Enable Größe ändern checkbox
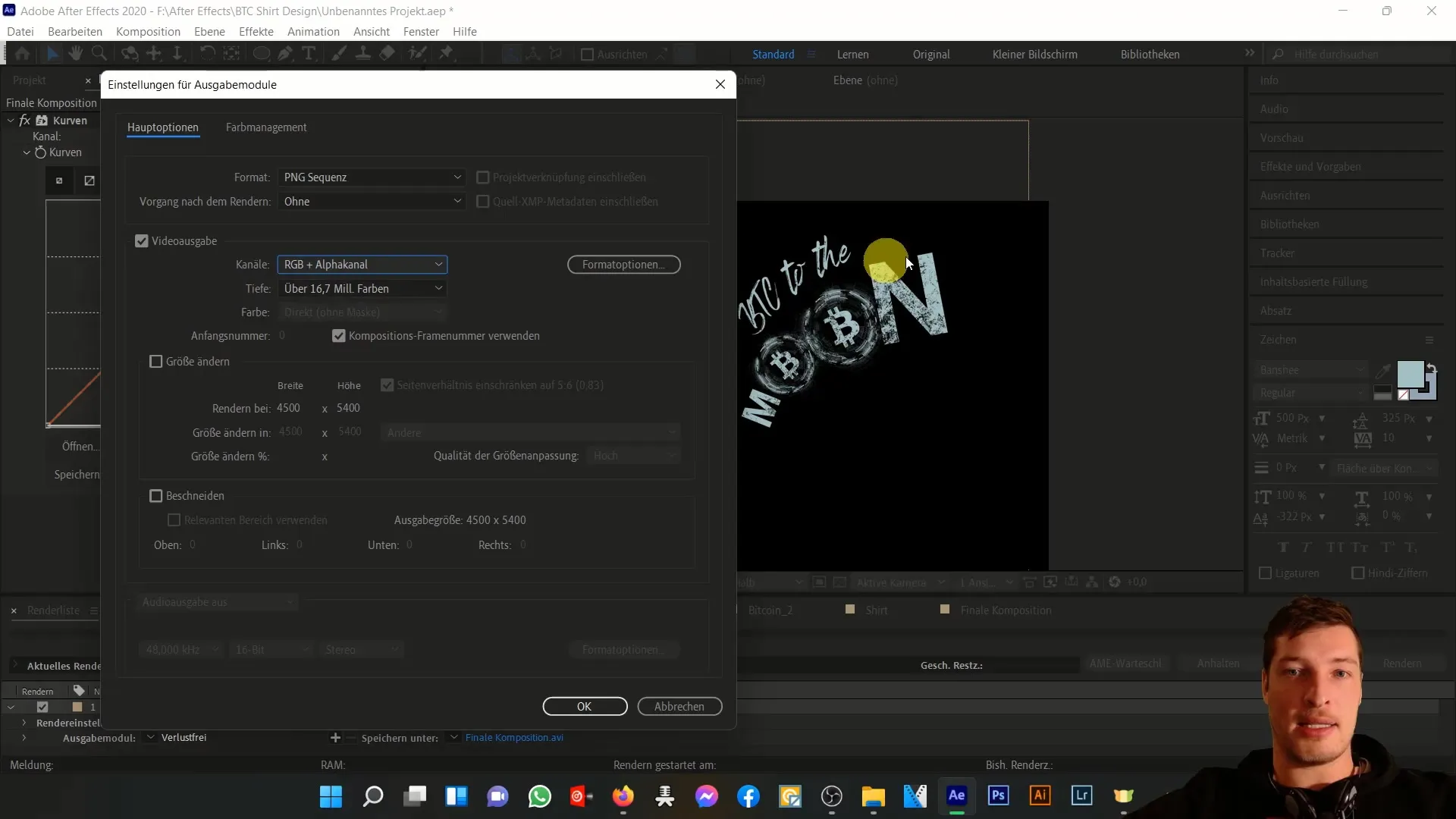Screen dimensions: 1456x819 [x=156, y=361]
